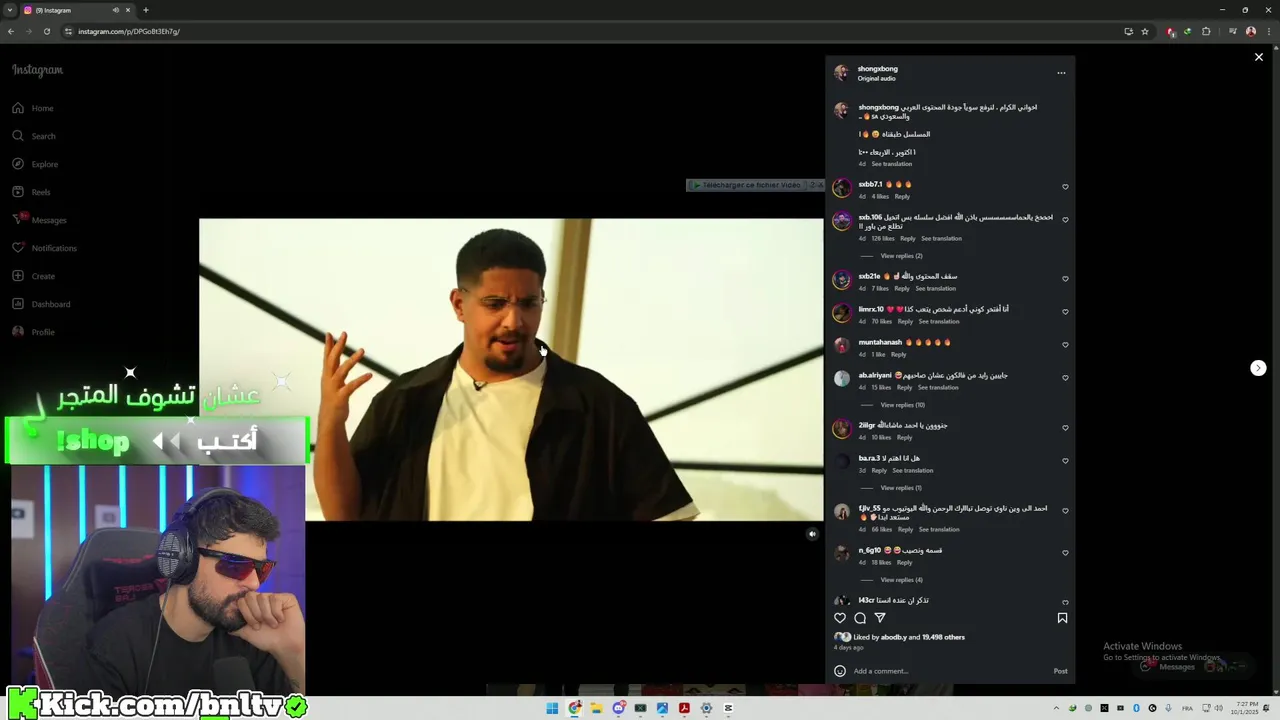Open the post's three-dot more options menu
Screen dimensions: 1280x720
pyautogui.click(x=1061, y=73)
